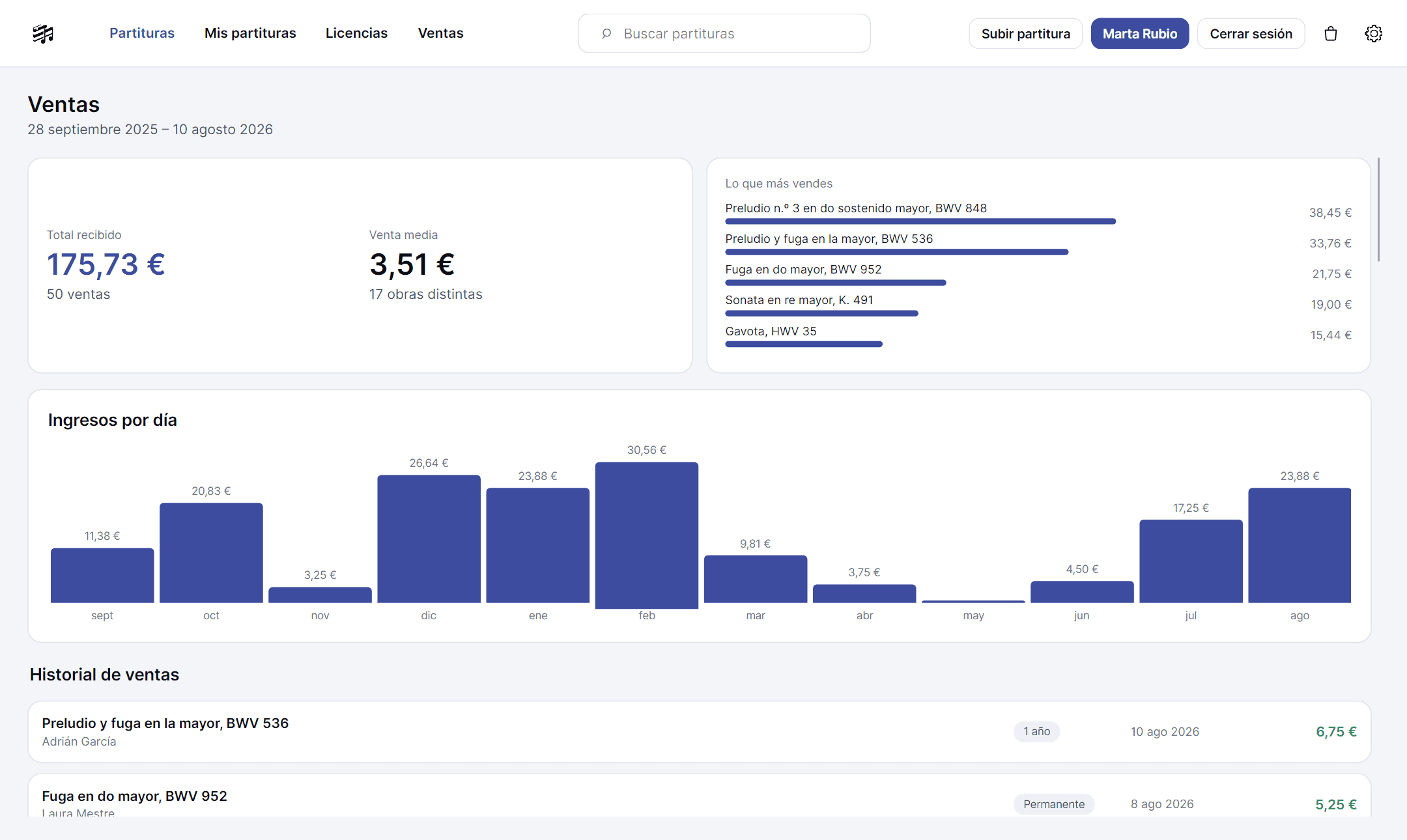Click the '6,75 €' sale amount
This screenshot has width=1407, height=840.
tap(1336, 732)
